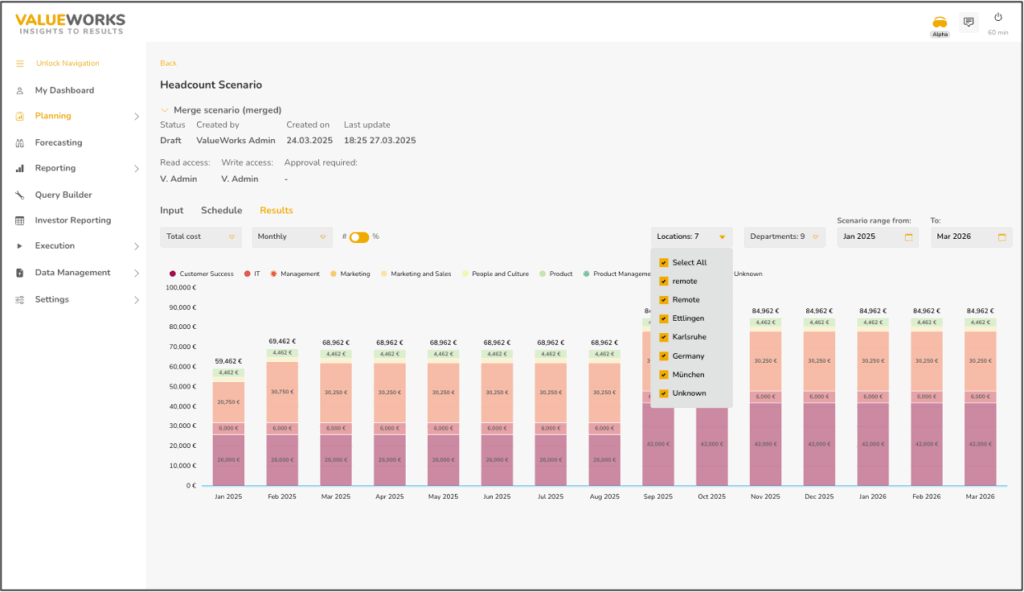This screenshot has width=1024, height=592.
Task: Click the Customer Success legend color dot
Action: pos(173,273)
